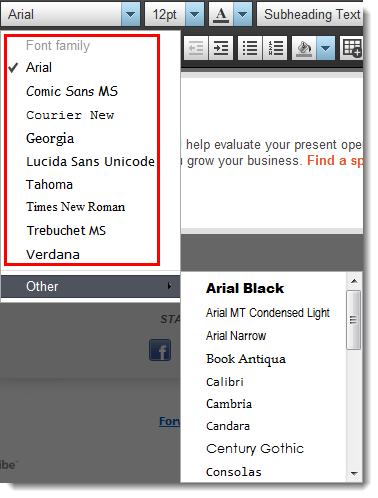Choose Comic Sans MS from font list

coord(72,91)
